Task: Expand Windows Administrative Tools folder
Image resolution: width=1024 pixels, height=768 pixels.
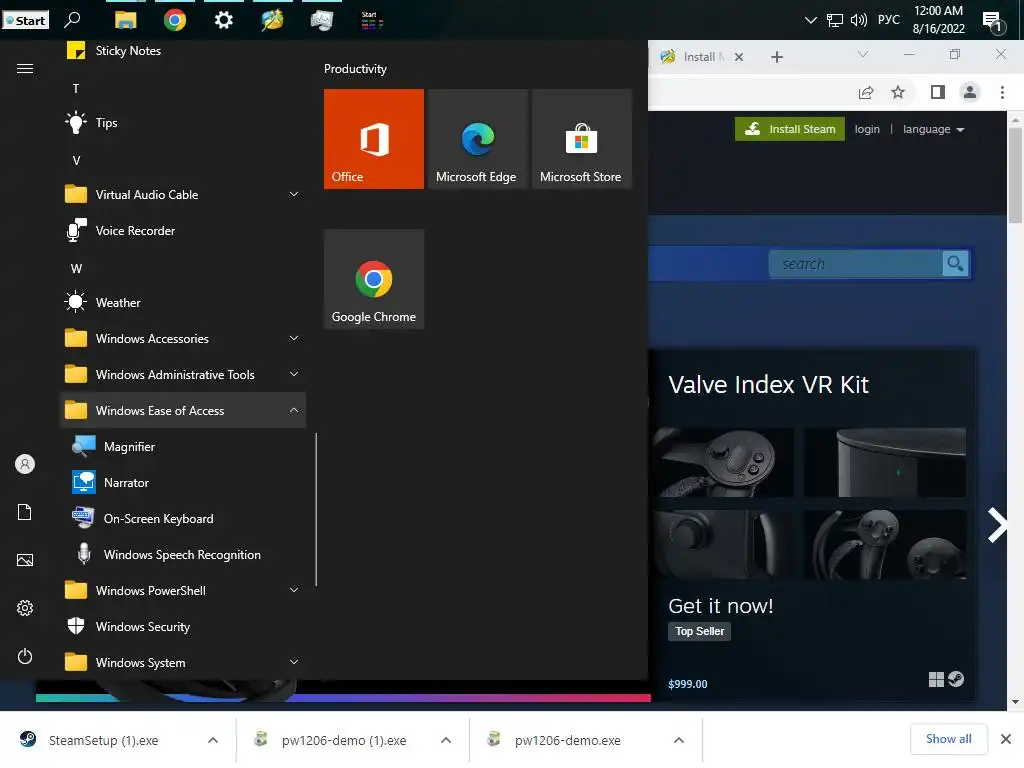Action: tap(294, 374)
